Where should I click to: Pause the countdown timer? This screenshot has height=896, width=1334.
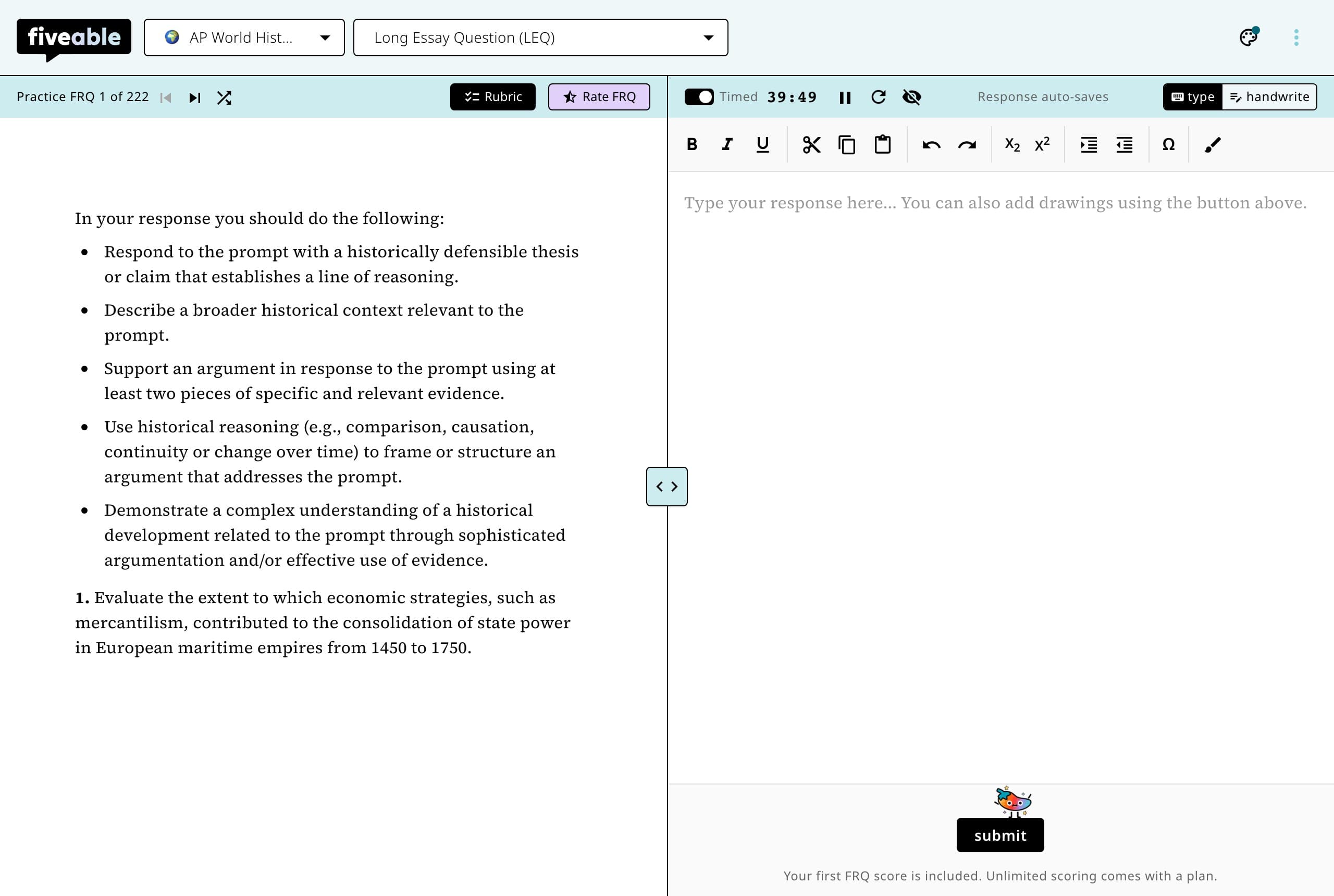pos(845,98)
